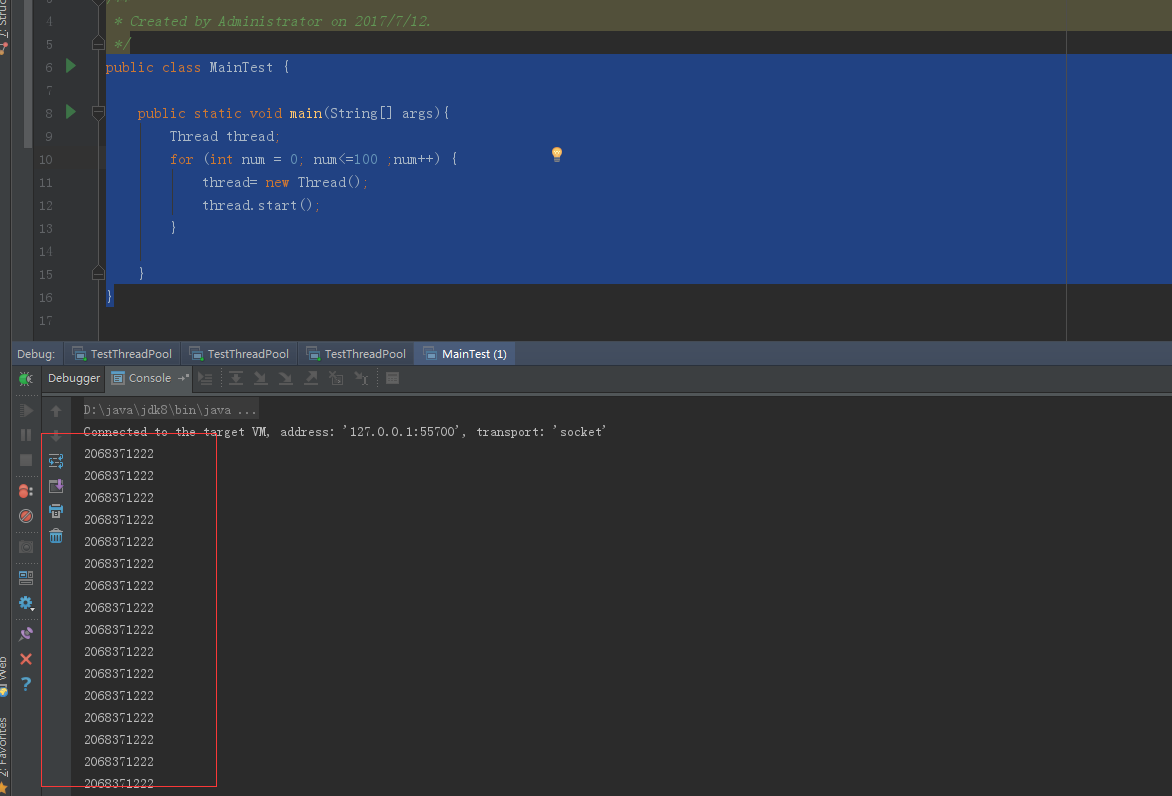Click the Pause Program icon

(26, 435)
